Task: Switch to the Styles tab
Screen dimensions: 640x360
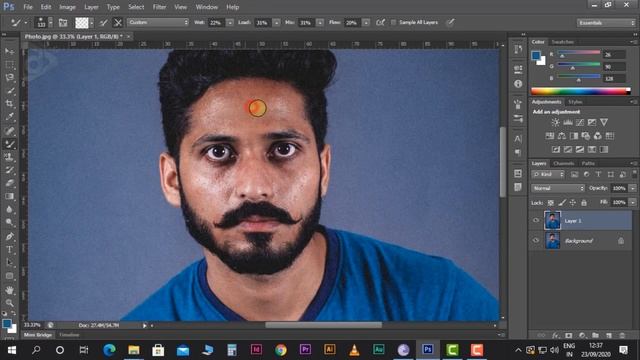Action: pyautogui.click(x=576, y=102)
